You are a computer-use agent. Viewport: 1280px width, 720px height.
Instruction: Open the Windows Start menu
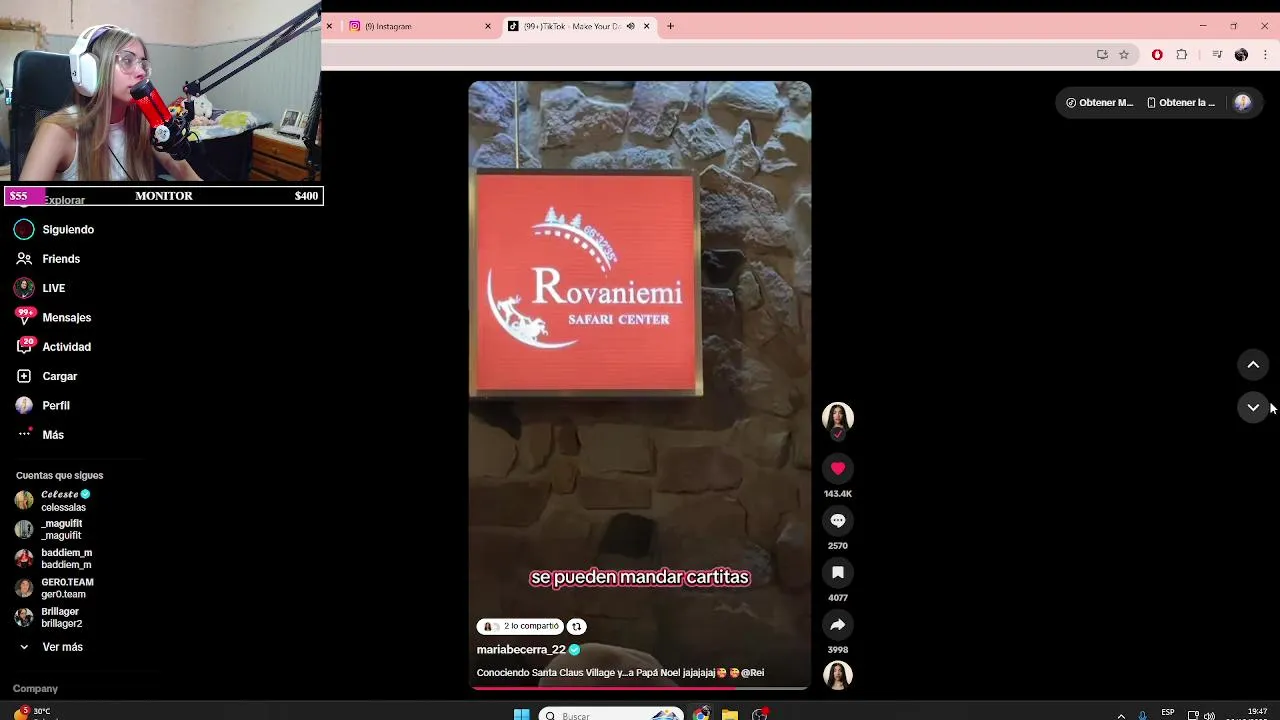click(x=521, y=714)
